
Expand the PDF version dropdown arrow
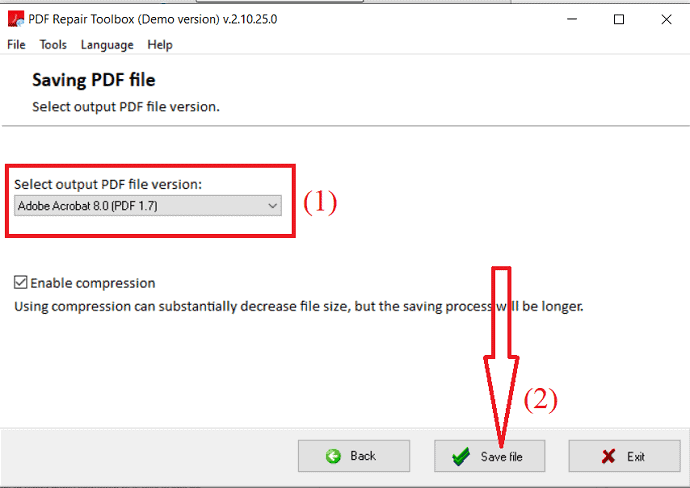(272, 205)
